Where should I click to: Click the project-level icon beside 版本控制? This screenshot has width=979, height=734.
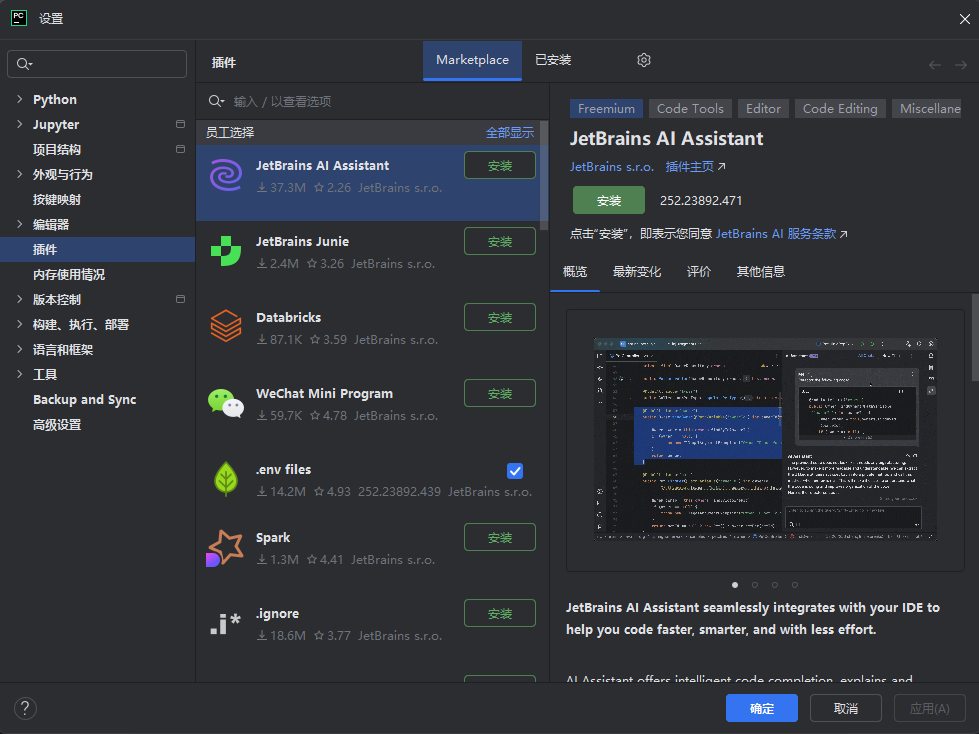[x=180, y=299]
